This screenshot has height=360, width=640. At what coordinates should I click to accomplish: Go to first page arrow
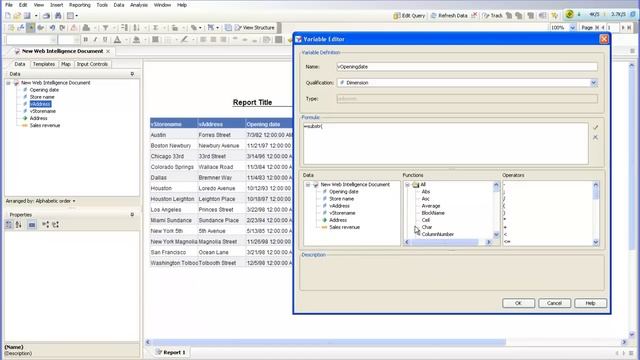[597, 28]
